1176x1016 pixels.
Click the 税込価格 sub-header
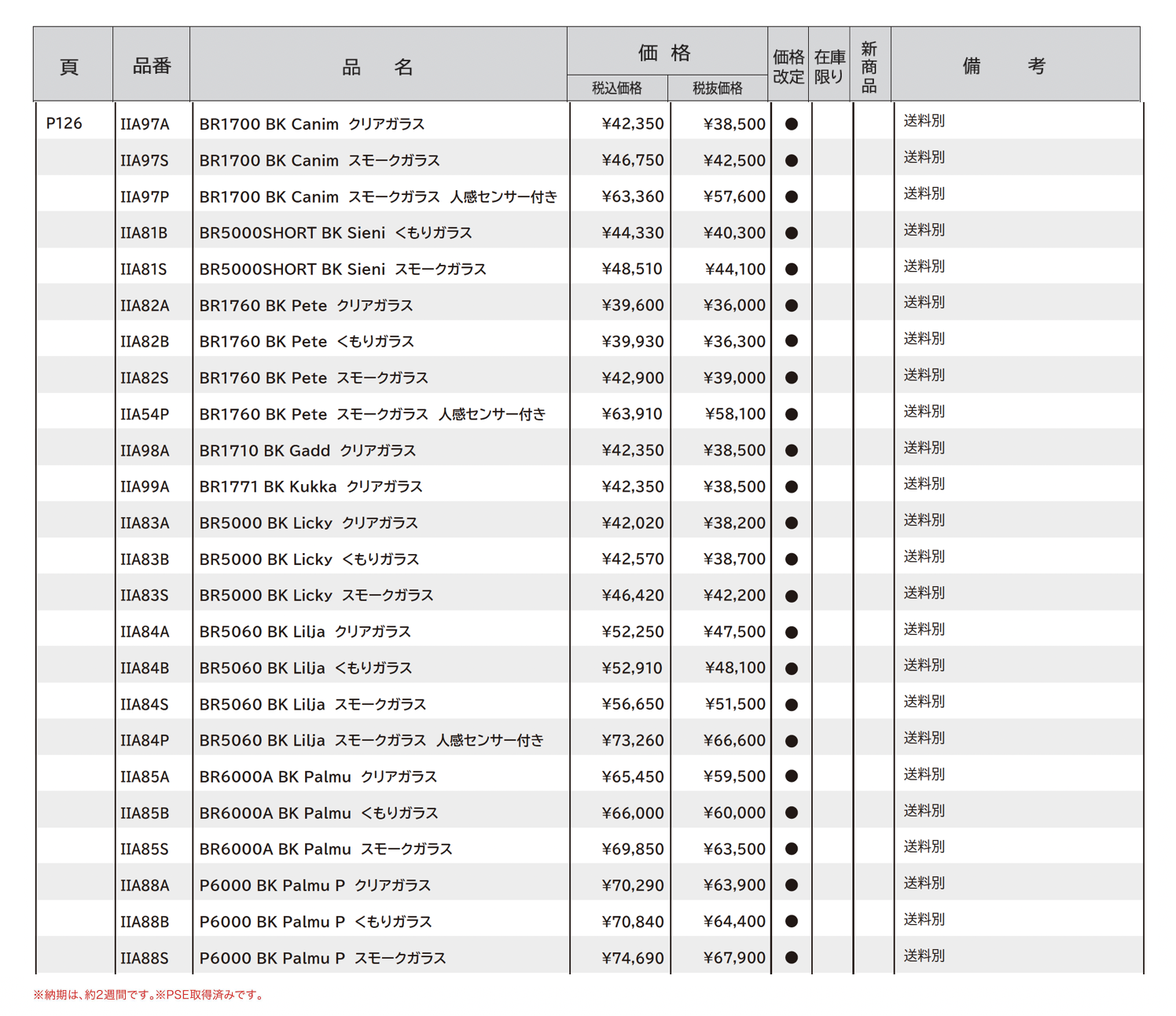[x=617, y=88]
